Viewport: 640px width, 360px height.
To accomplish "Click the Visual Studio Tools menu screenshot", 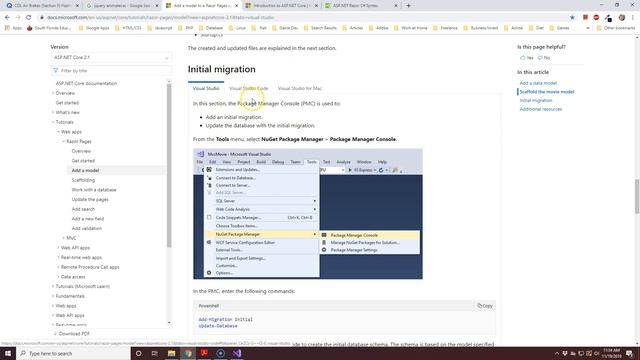I will coord(308,214).
